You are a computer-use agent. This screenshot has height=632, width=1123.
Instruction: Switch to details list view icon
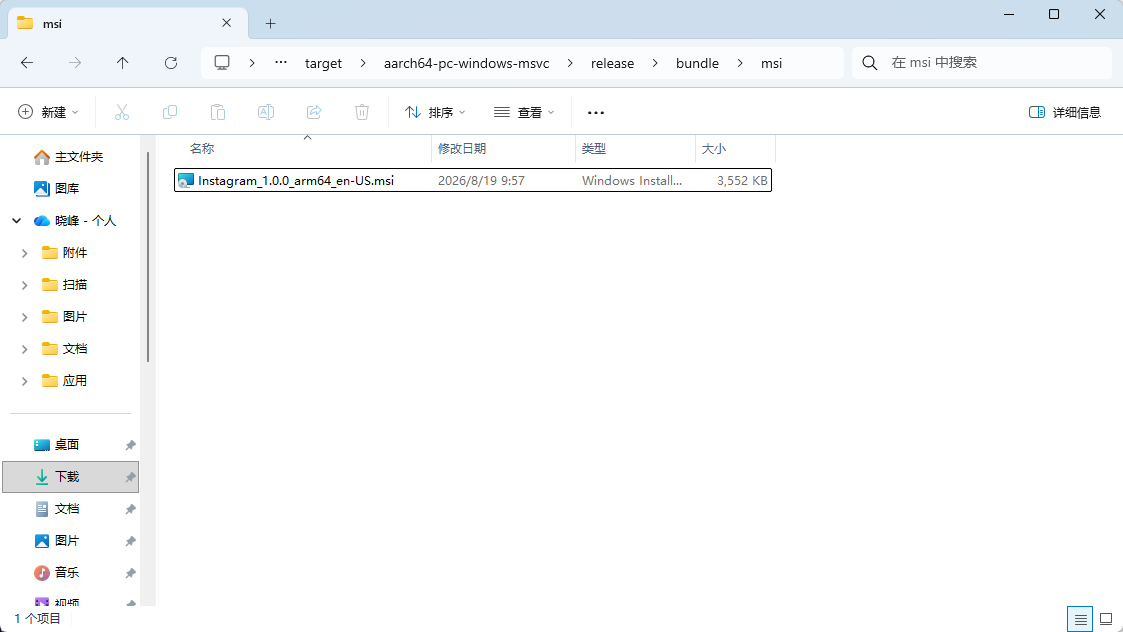pos(1081,619)
